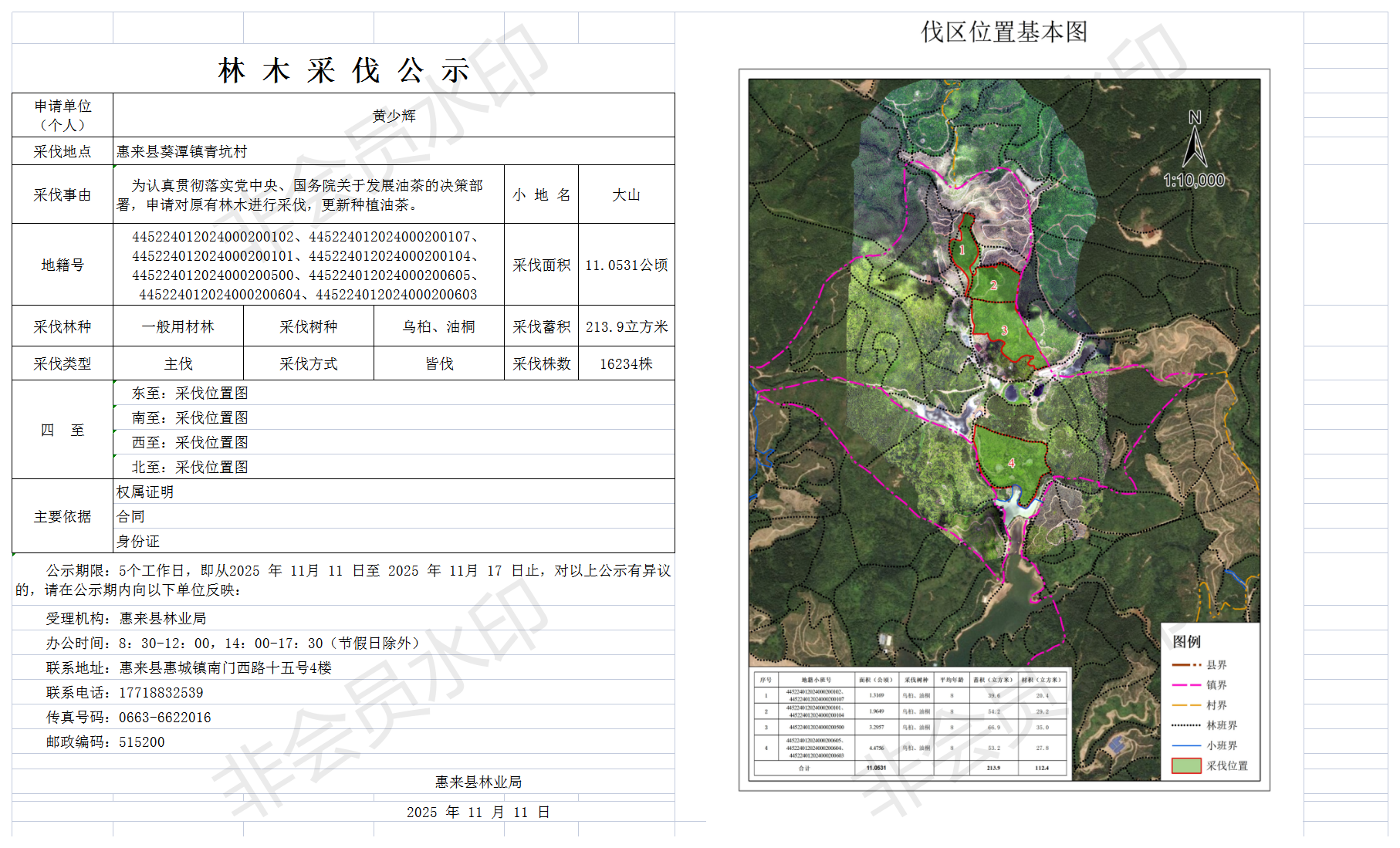Select harvest plot number 1 on map

tap(962, 249)
